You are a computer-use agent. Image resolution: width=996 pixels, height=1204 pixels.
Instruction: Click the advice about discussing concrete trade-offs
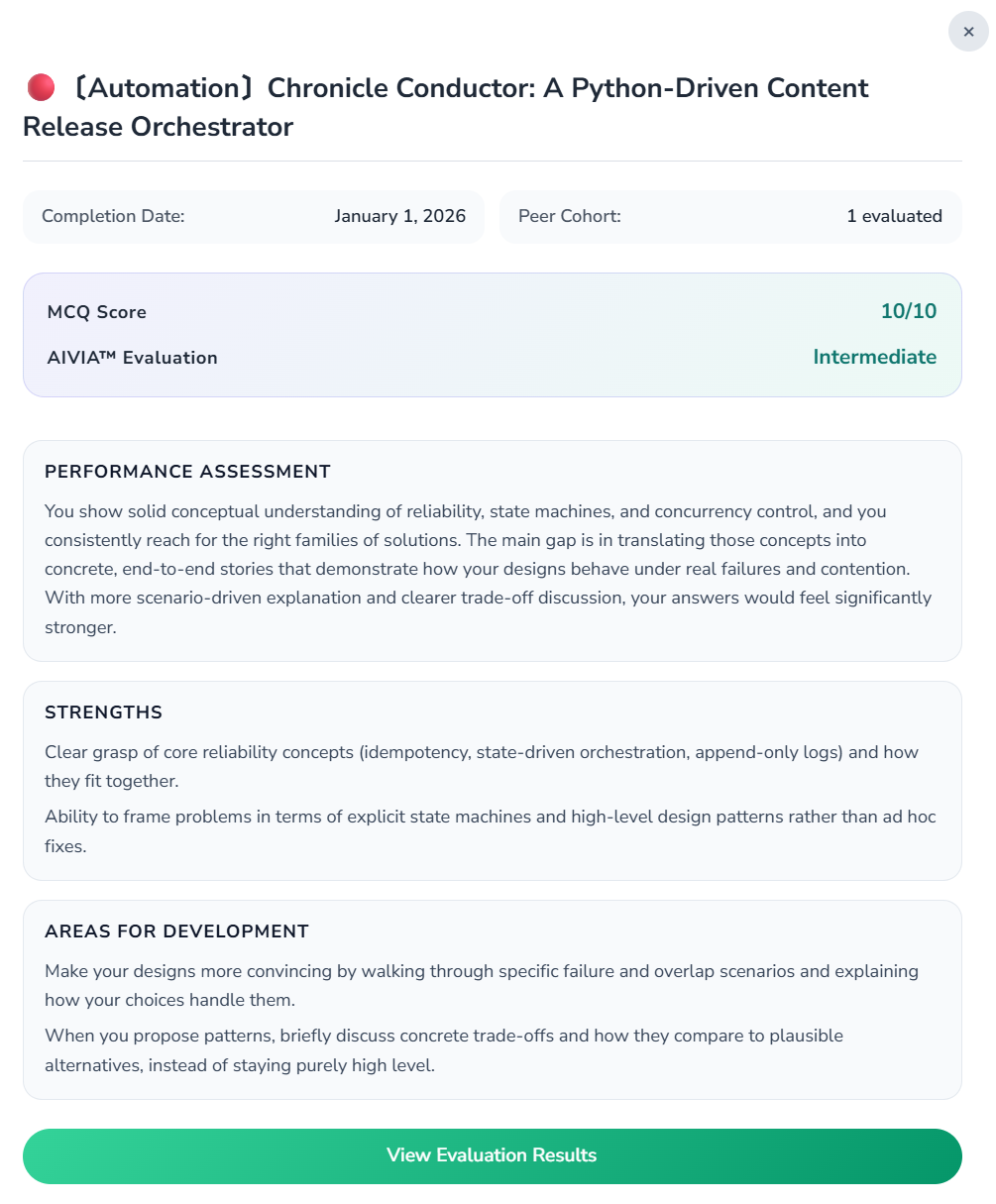click(x=443, y=1049)
